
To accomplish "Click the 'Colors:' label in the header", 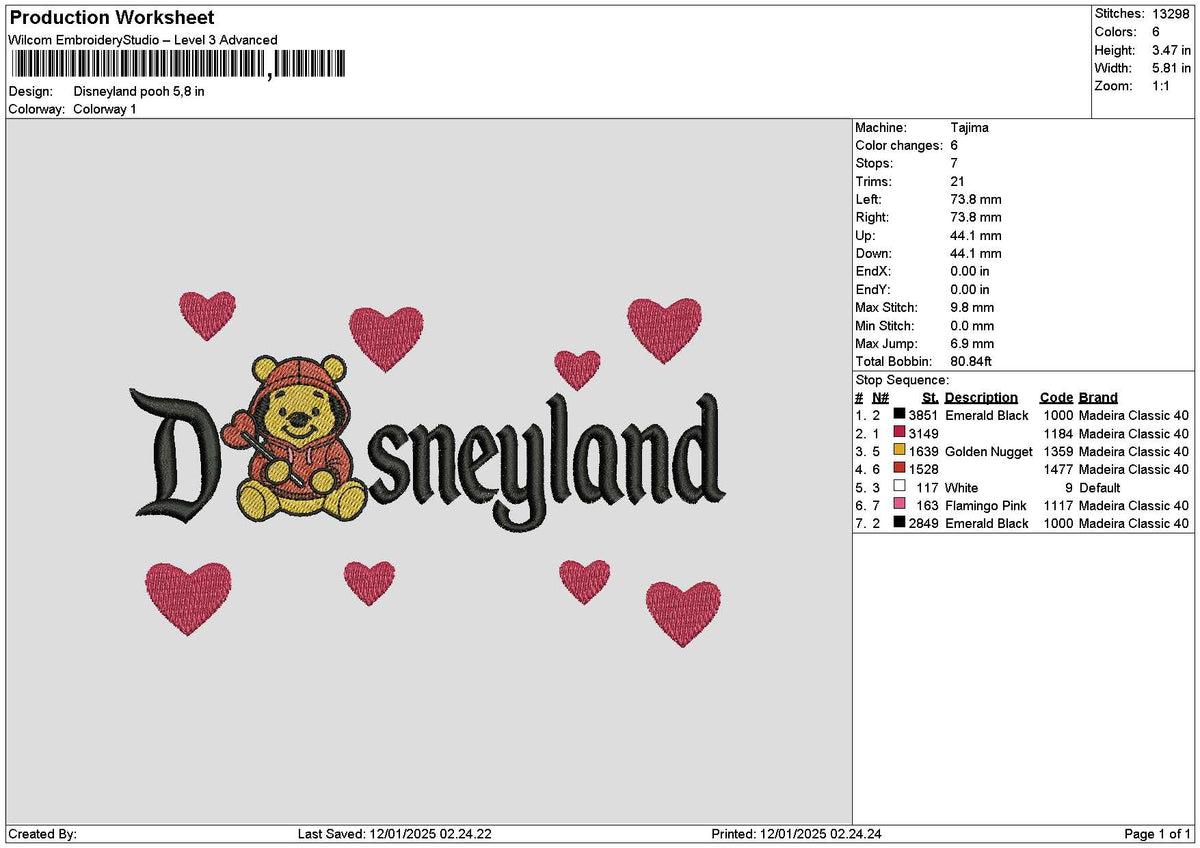I will tap(1113, 32).
